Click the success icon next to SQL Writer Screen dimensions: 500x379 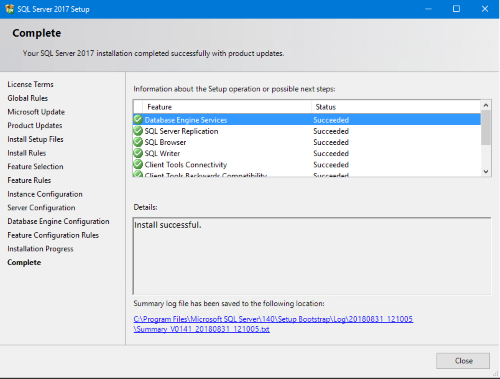click(138, 153)
